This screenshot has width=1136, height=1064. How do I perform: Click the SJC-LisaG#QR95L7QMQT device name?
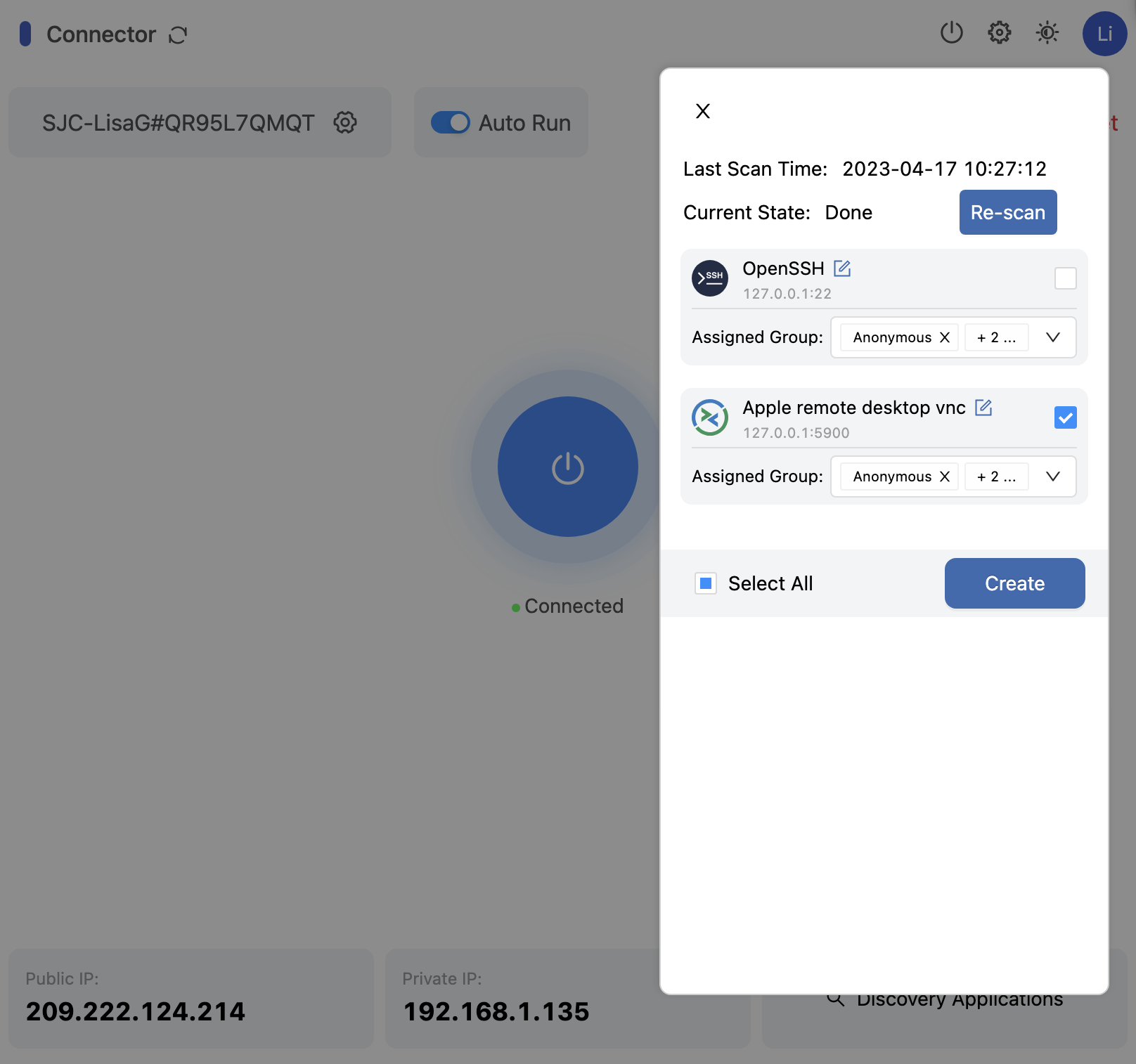click(179, 122)
